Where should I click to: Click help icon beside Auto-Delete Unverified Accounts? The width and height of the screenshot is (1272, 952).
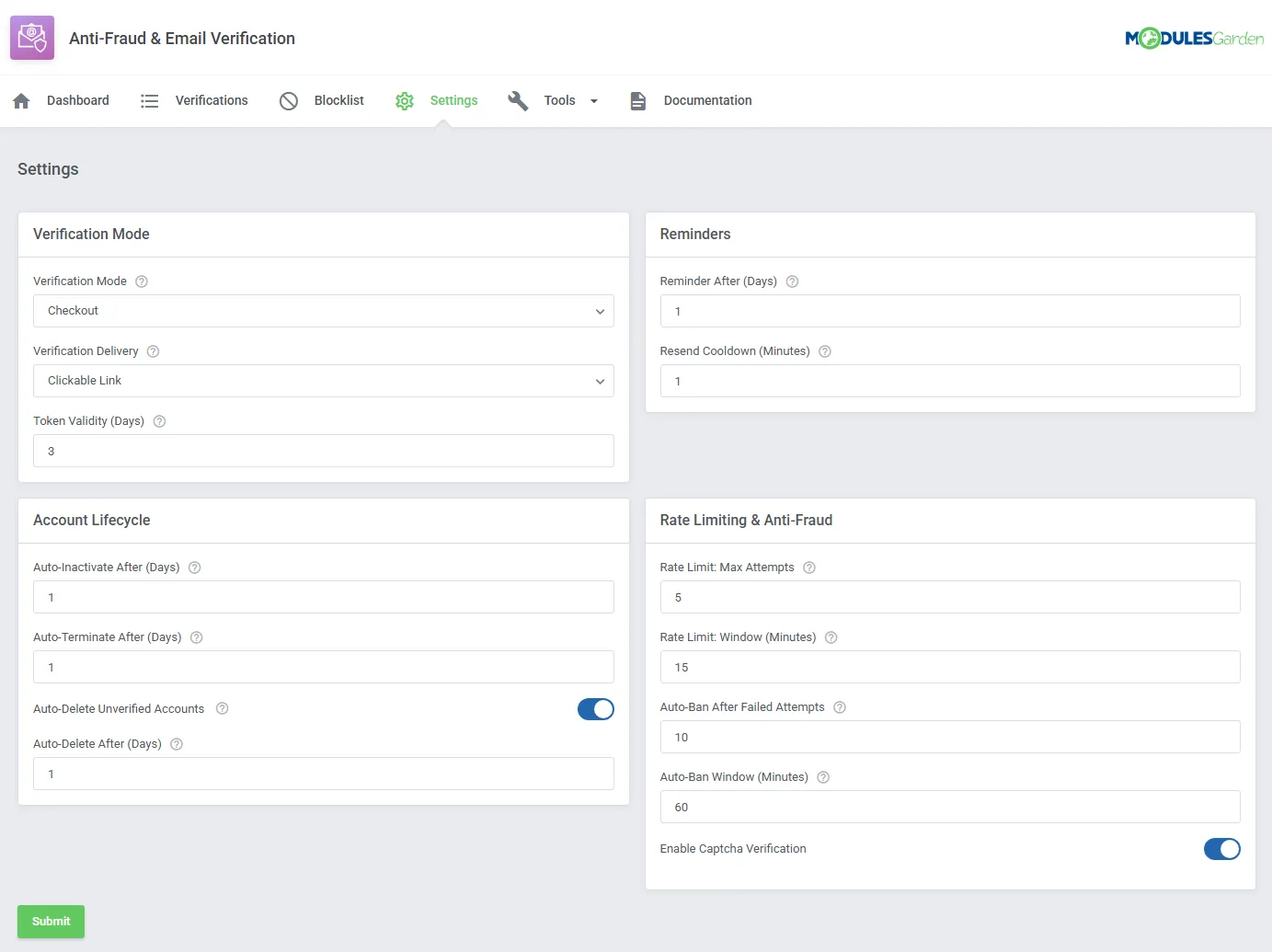[222, 708]
